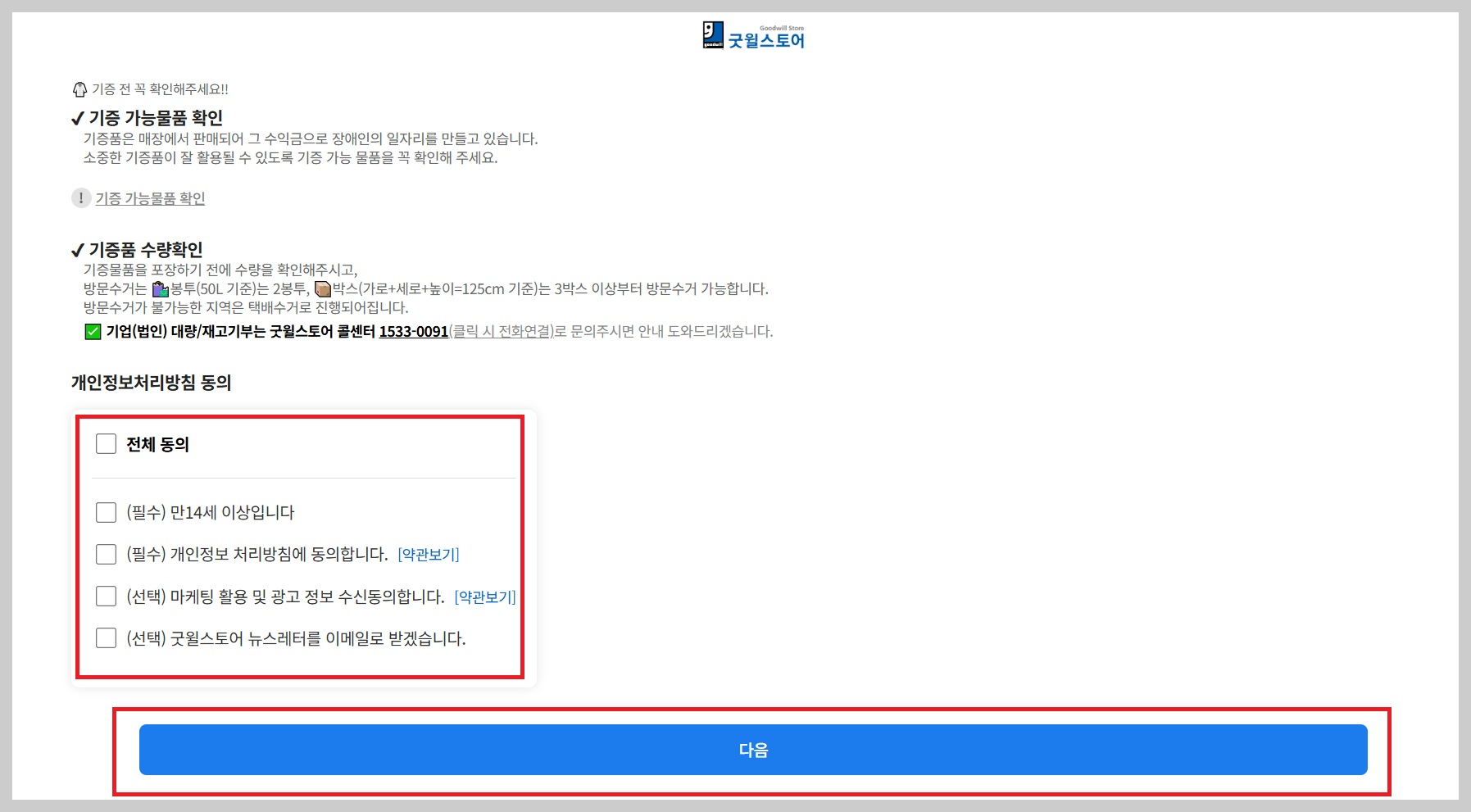Click the 방문수거가 불가능한 지역은 택배수거 sentence
This screenshot has width=1471, height=812.
[246, 308]
